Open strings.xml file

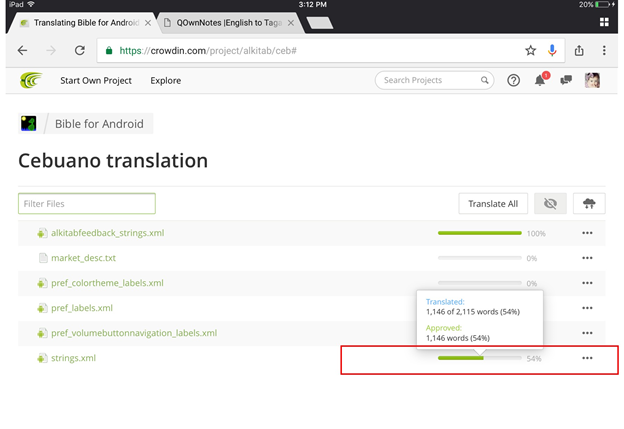pyautogui.click(x=73, y=358)
